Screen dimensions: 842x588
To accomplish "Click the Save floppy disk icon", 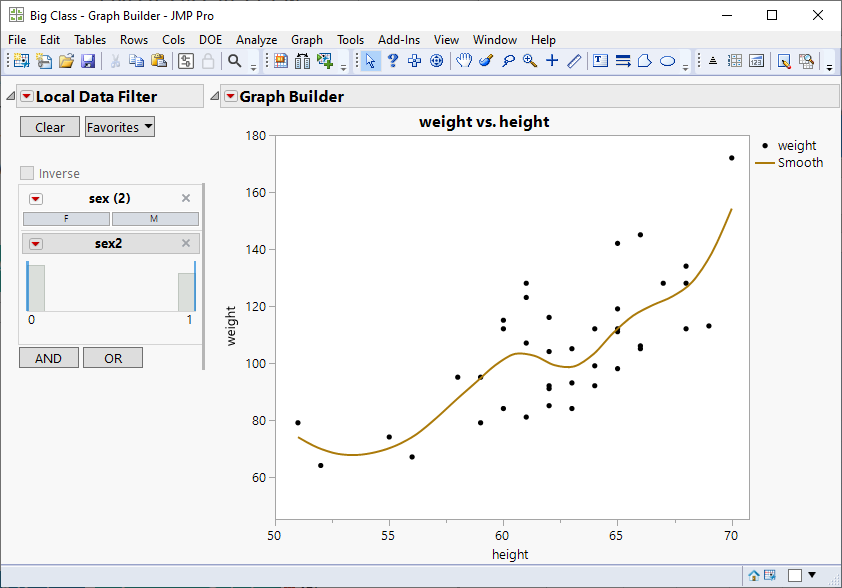I will coord(88,61).
